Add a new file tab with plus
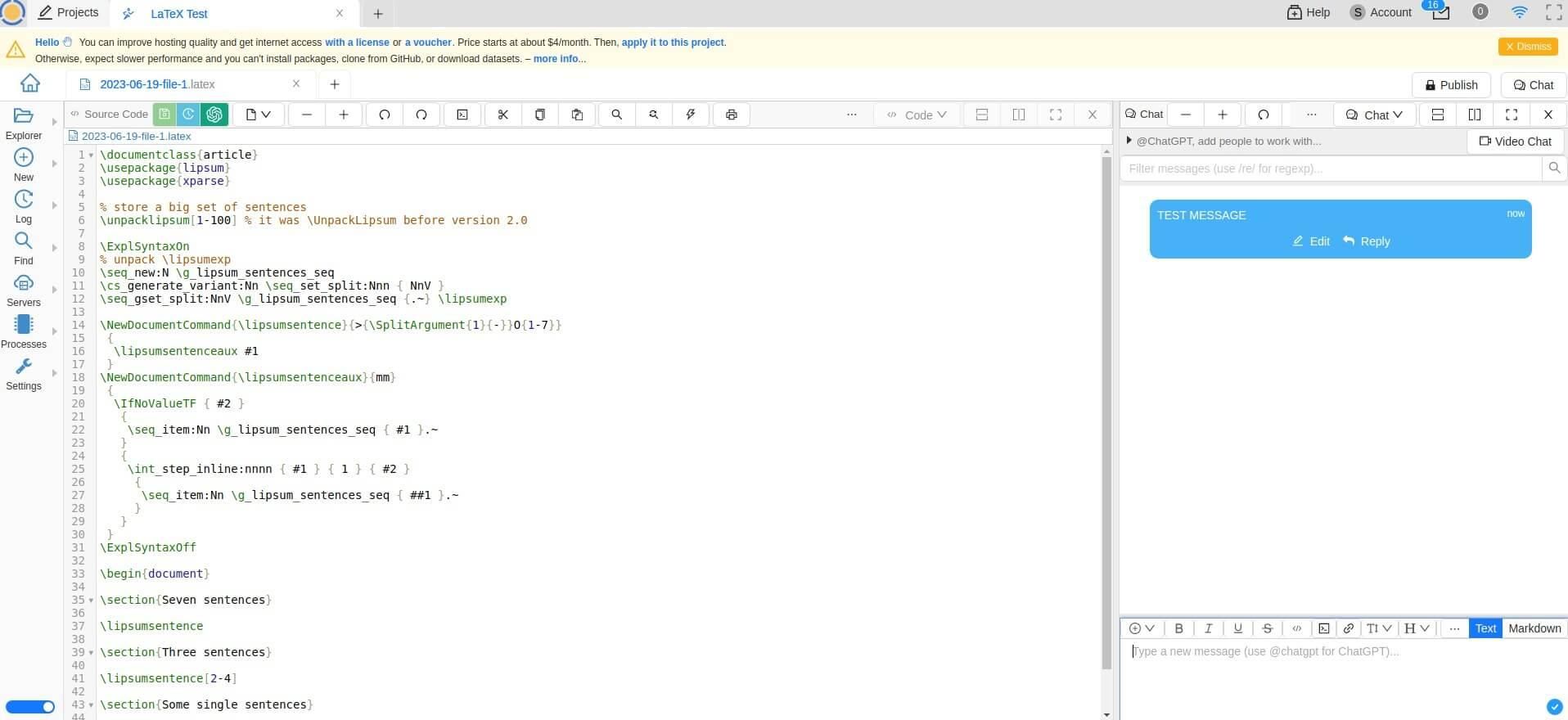This screenshot has width=1568, height=720. point(335,84)
